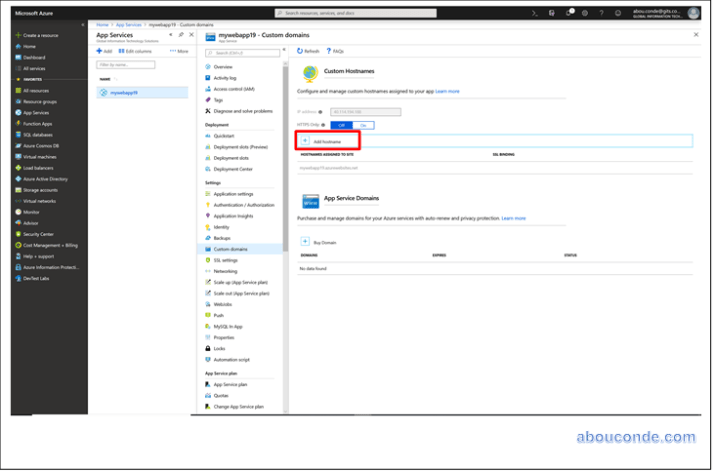Click the Filter by name field

pyautogui.click(x=126, y=65)
